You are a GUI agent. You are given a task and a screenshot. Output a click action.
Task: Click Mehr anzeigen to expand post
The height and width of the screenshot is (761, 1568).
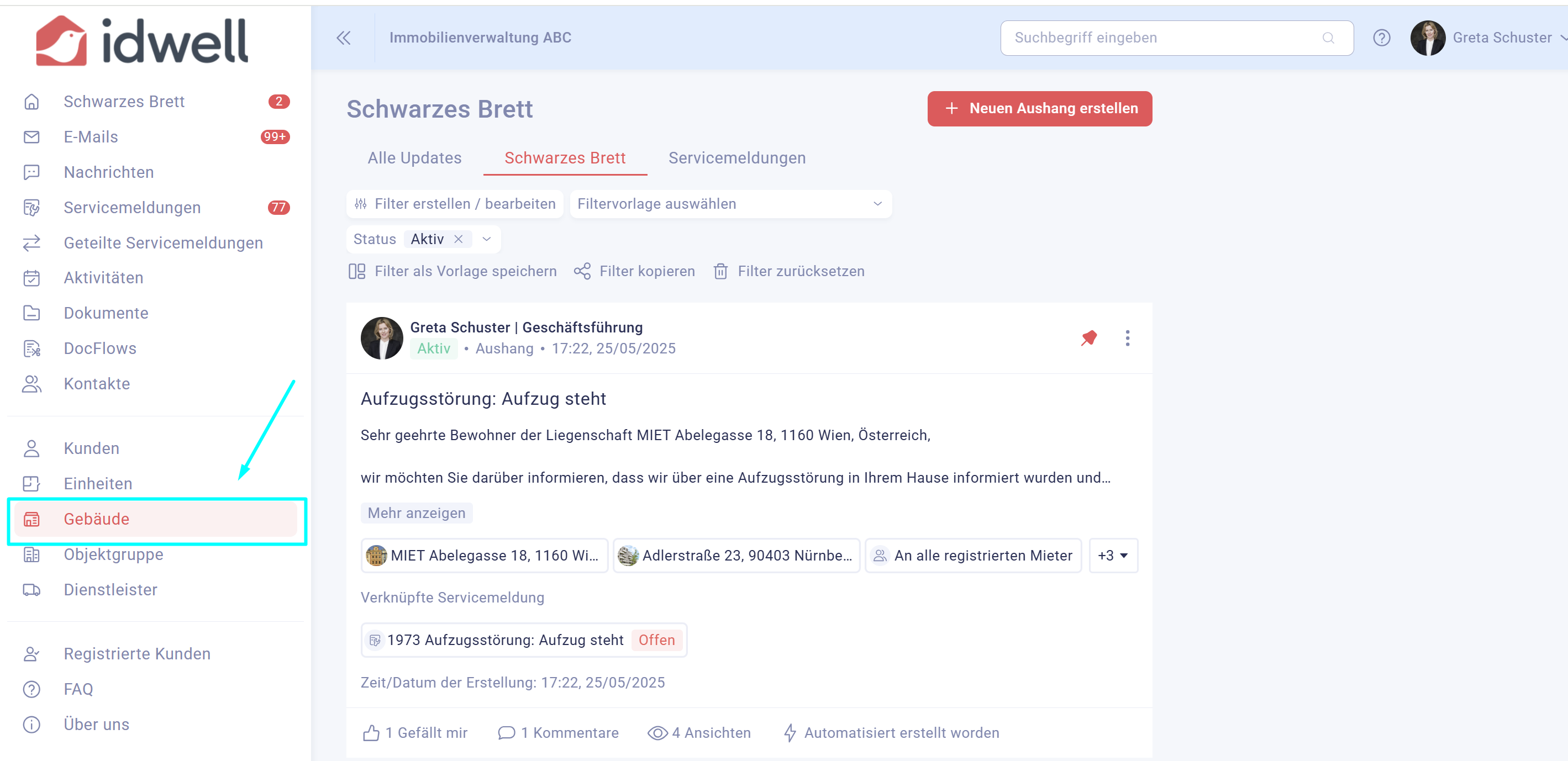[417, 513]
